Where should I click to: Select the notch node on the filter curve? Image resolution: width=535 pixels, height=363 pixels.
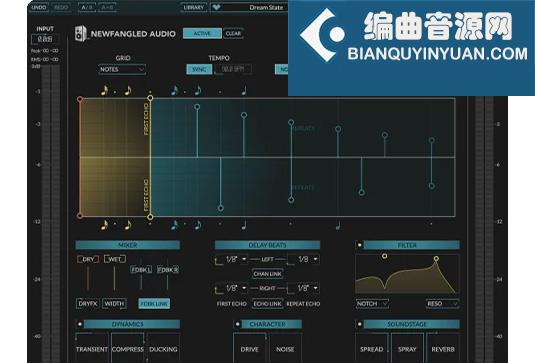coord(385,256)
